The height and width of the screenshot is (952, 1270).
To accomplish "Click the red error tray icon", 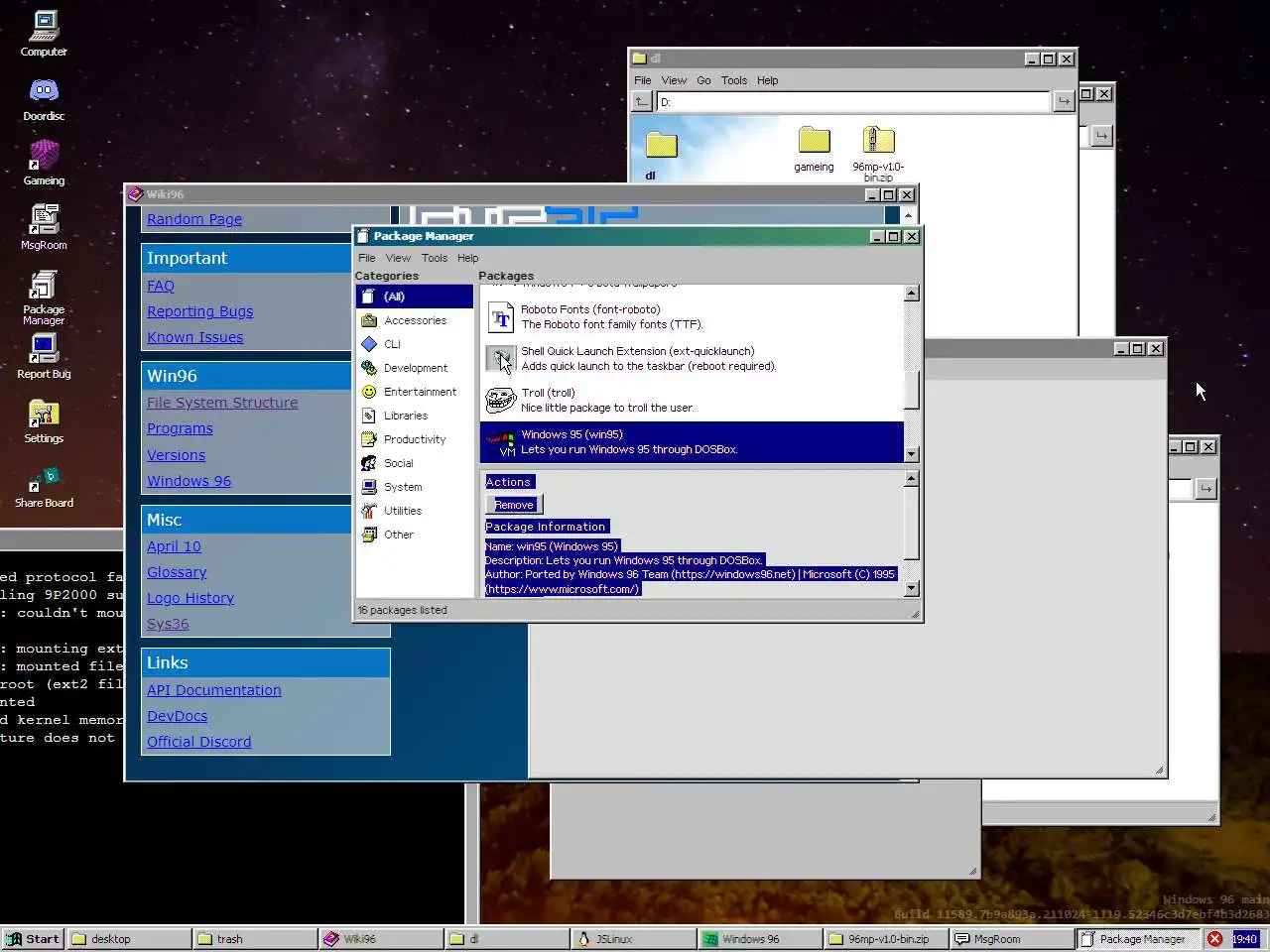I will tap(1215, 939).
